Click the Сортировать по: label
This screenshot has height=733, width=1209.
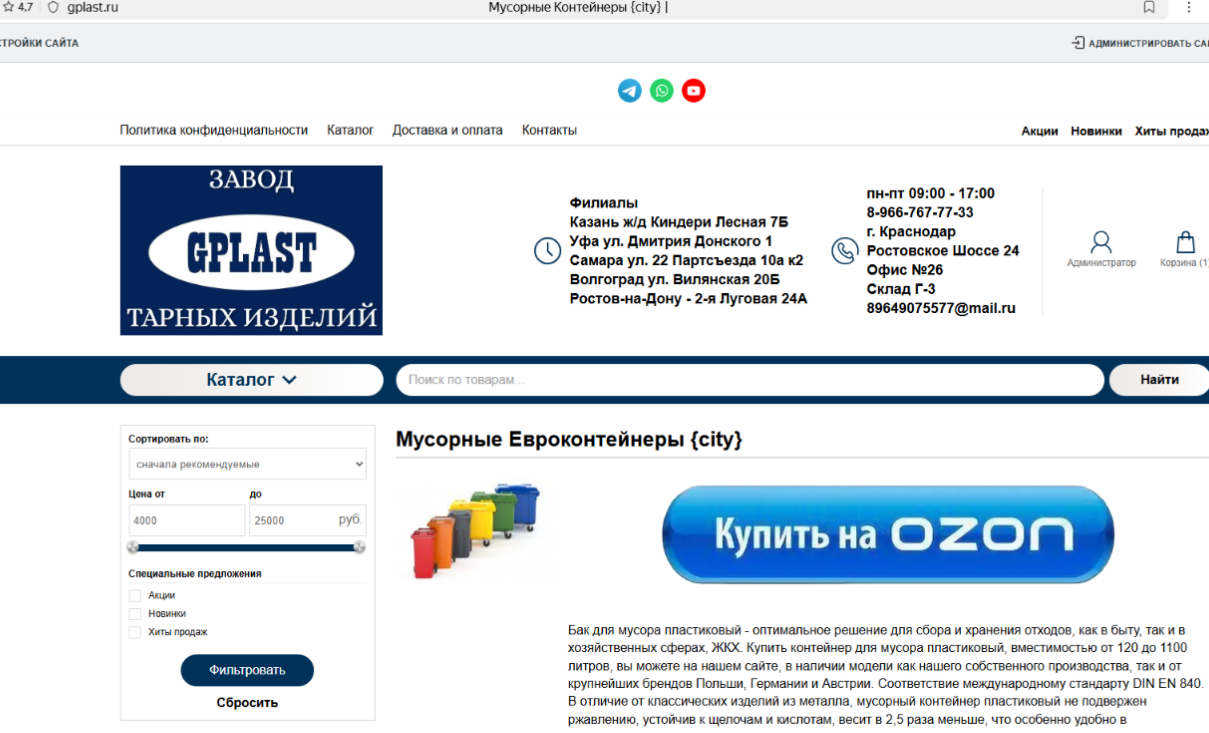pos(168,439)
